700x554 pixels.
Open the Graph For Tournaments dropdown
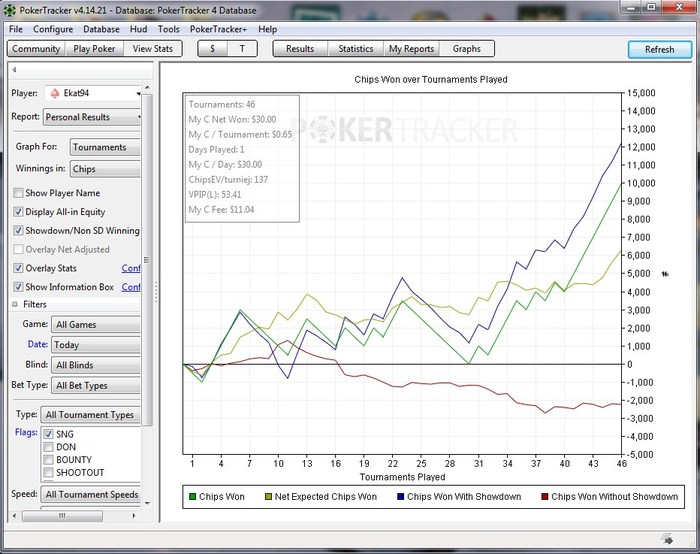(x=105, y=147)
